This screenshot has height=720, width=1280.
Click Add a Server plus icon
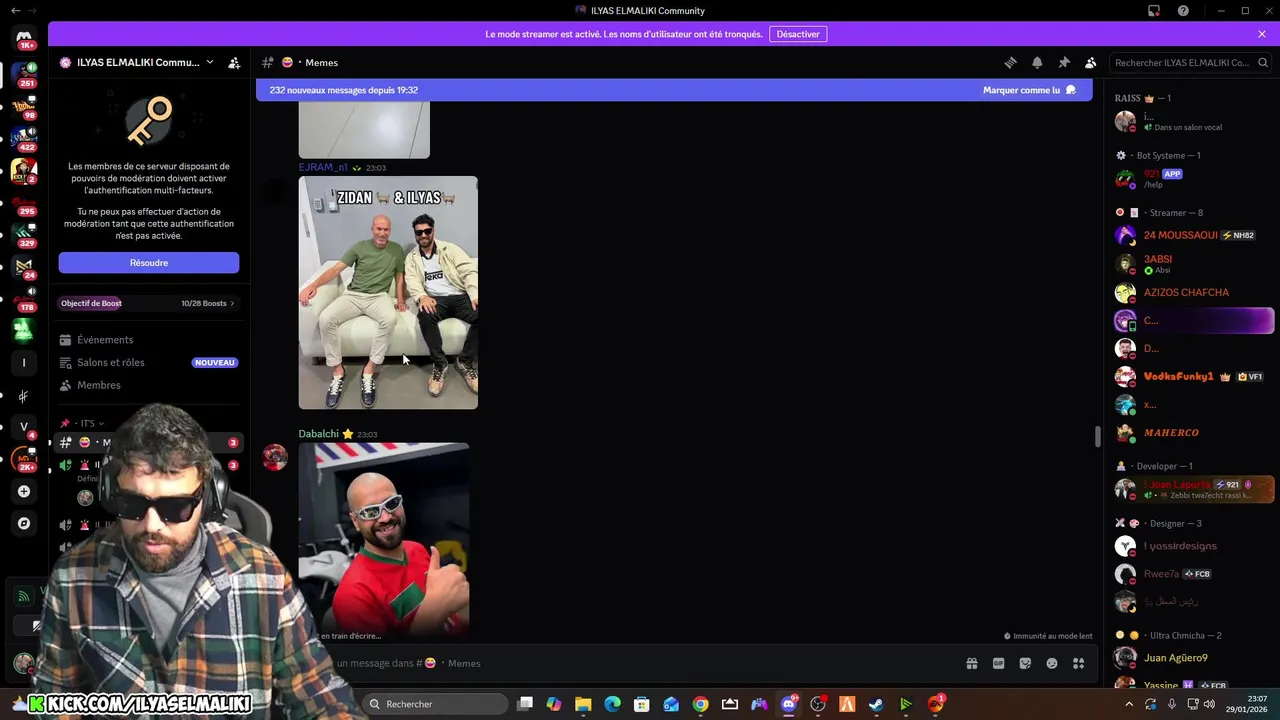24,491
